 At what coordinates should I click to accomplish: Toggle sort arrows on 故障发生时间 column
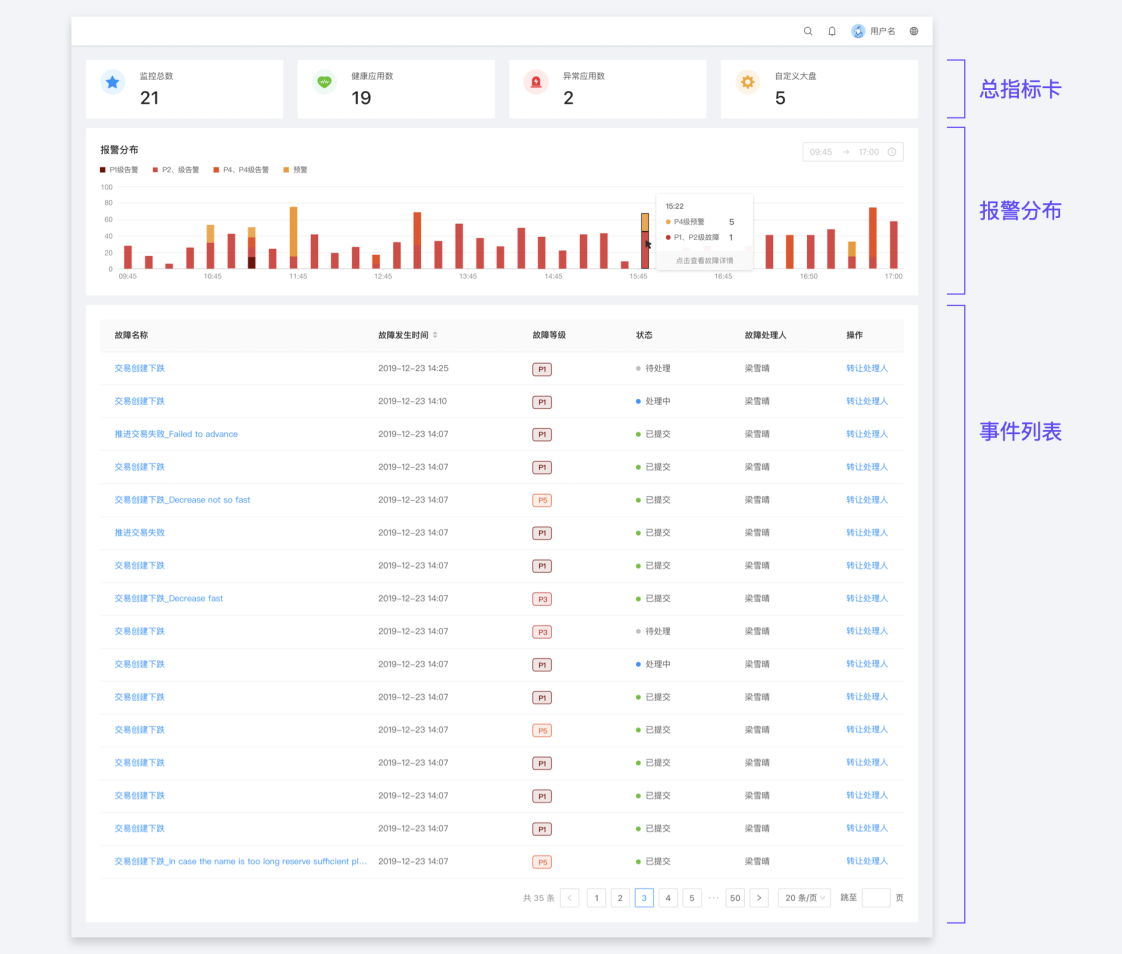point(435,335)
